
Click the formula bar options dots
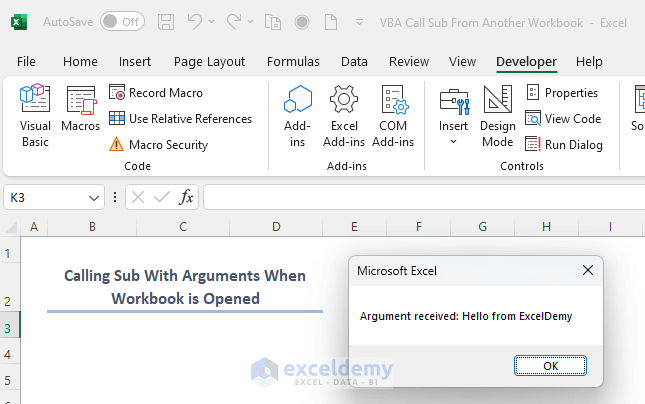click(115, 197)
